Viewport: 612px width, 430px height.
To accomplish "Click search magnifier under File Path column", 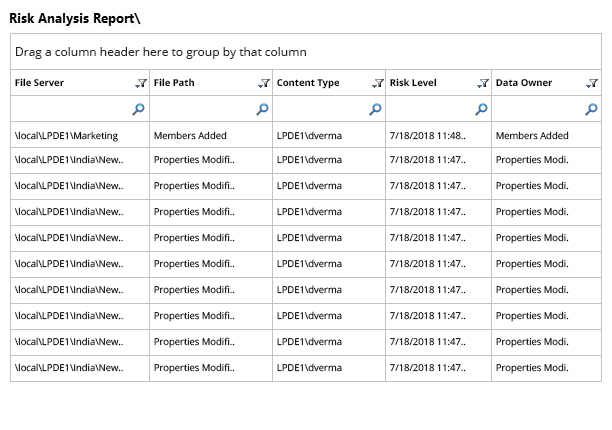I will [x=262, y=109].
